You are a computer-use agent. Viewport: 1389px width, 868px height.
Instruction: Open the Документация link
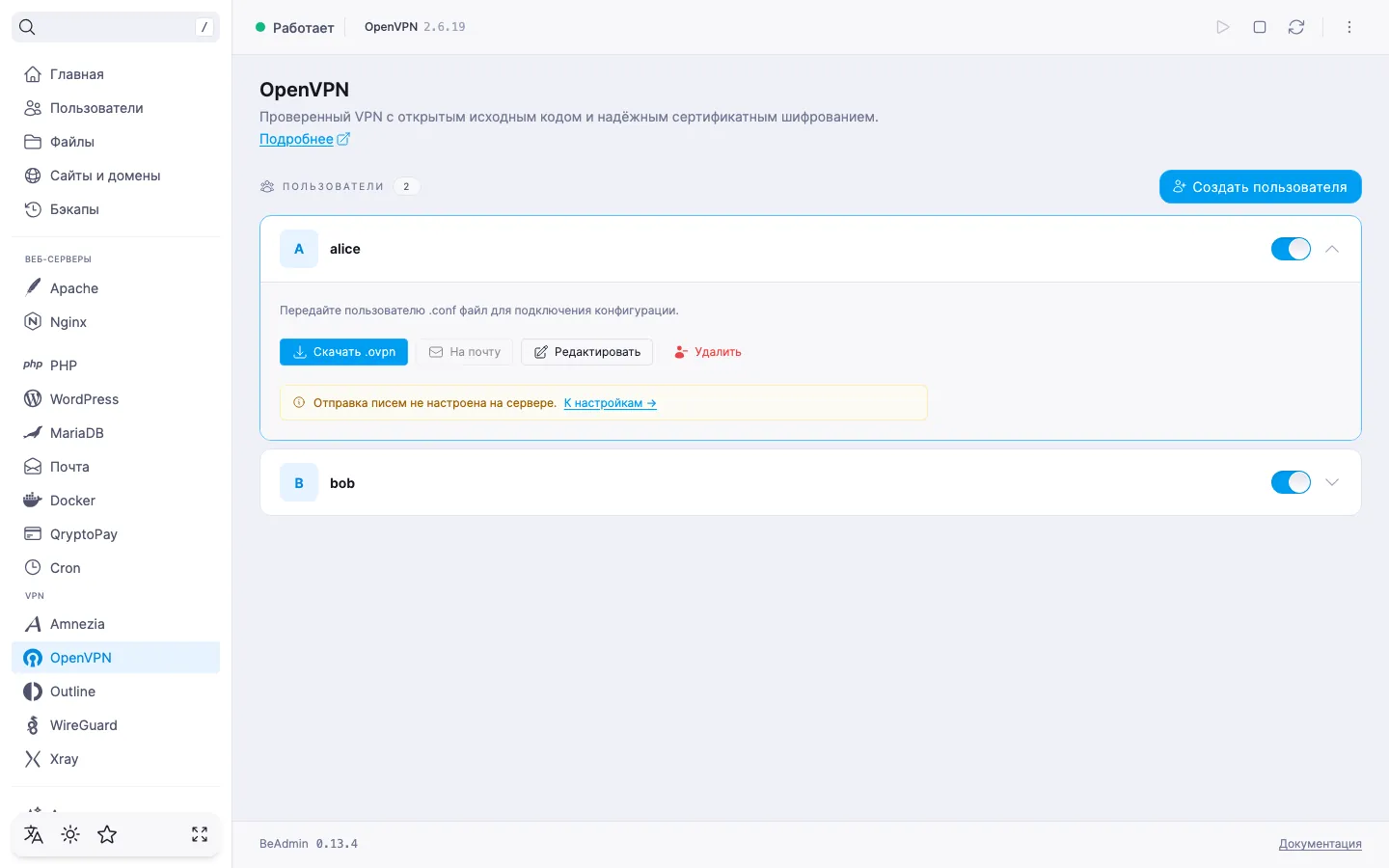(1320, 844)
